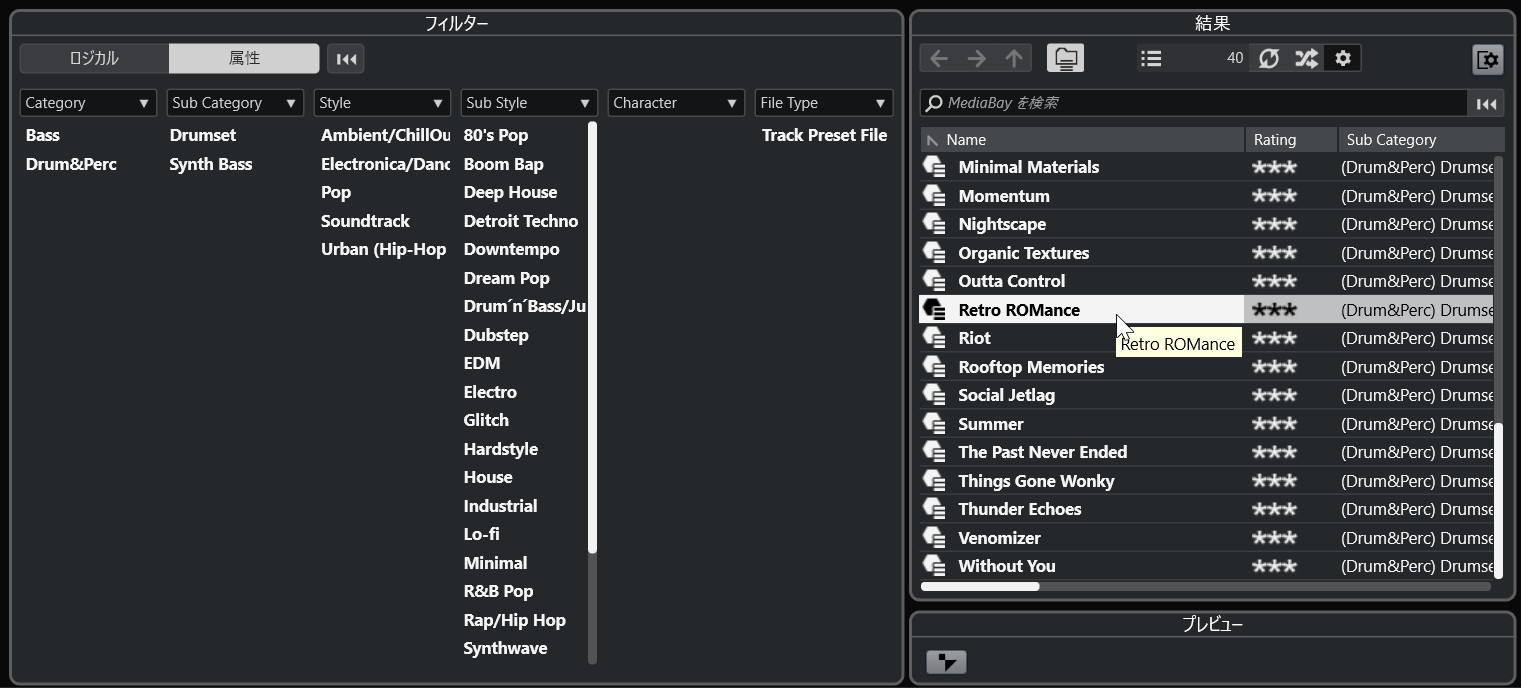Viewport: 1521px width, 688px height.
Task: Click preset icon of Nightscape
Action: coord(934,224)
